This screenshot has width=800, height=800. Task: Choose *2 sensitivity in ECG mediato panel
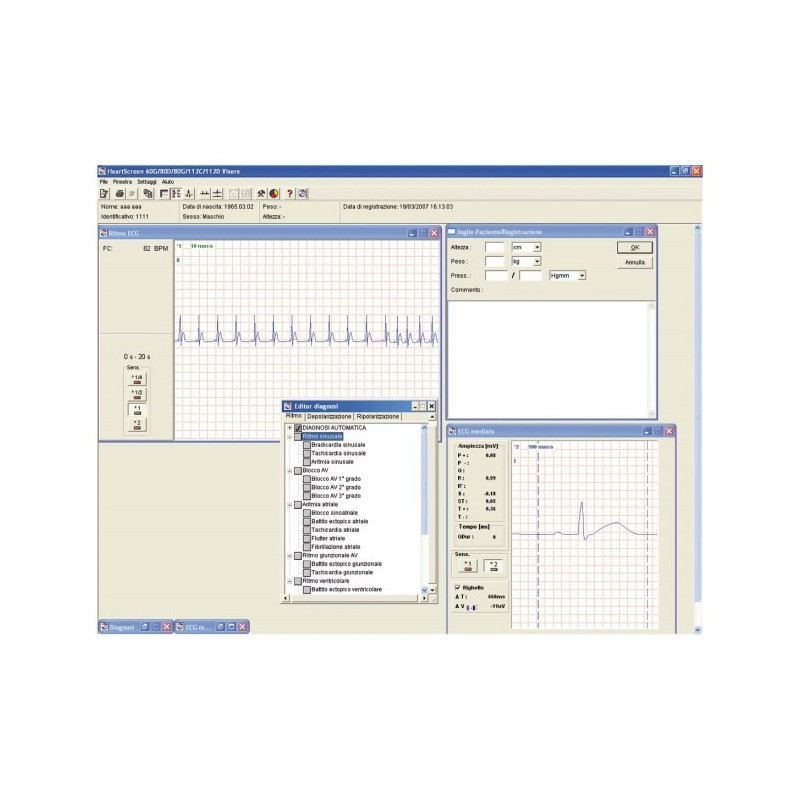pos(492,565)
